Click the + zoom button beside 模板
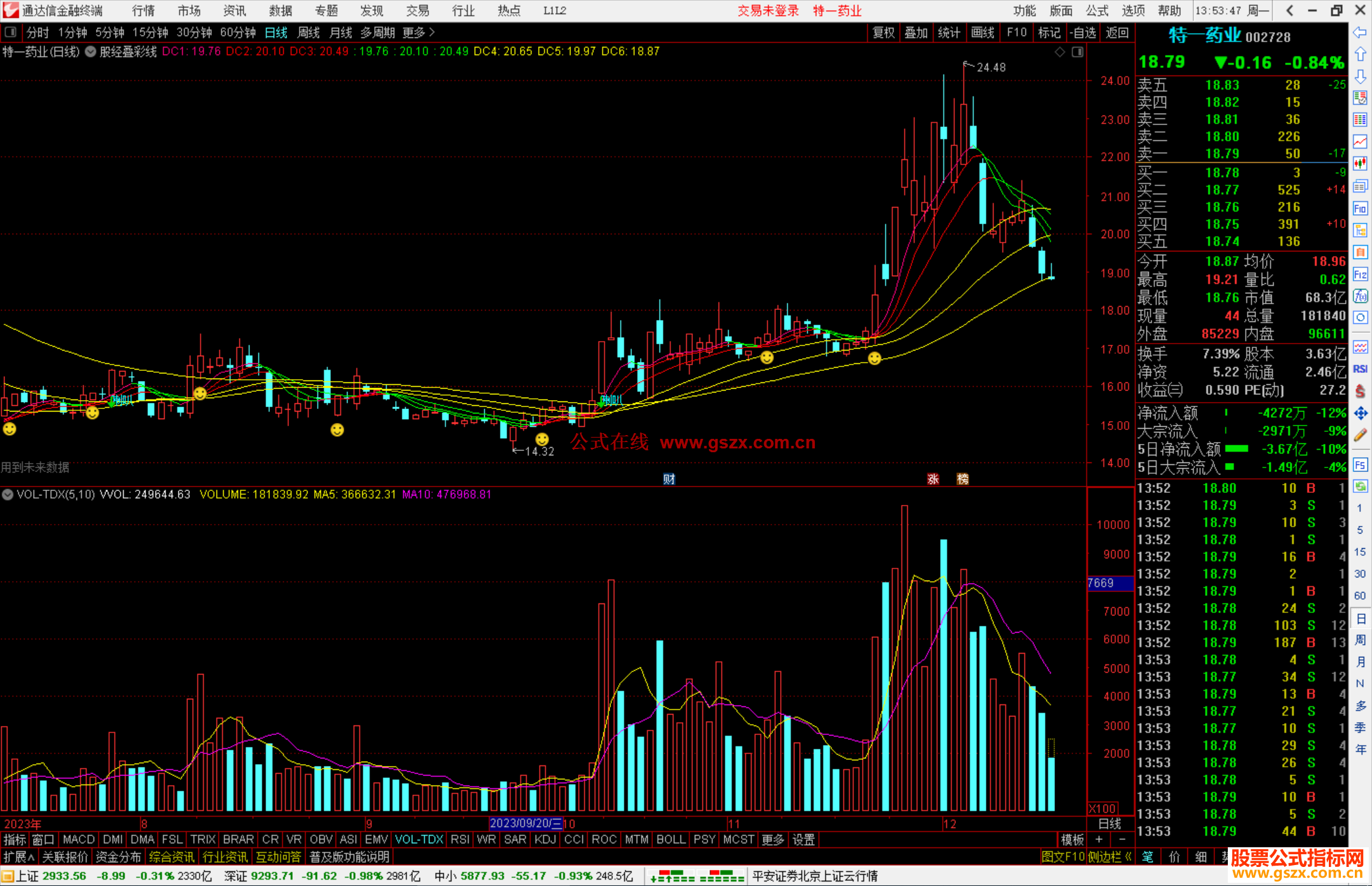 click(1099, 840)
